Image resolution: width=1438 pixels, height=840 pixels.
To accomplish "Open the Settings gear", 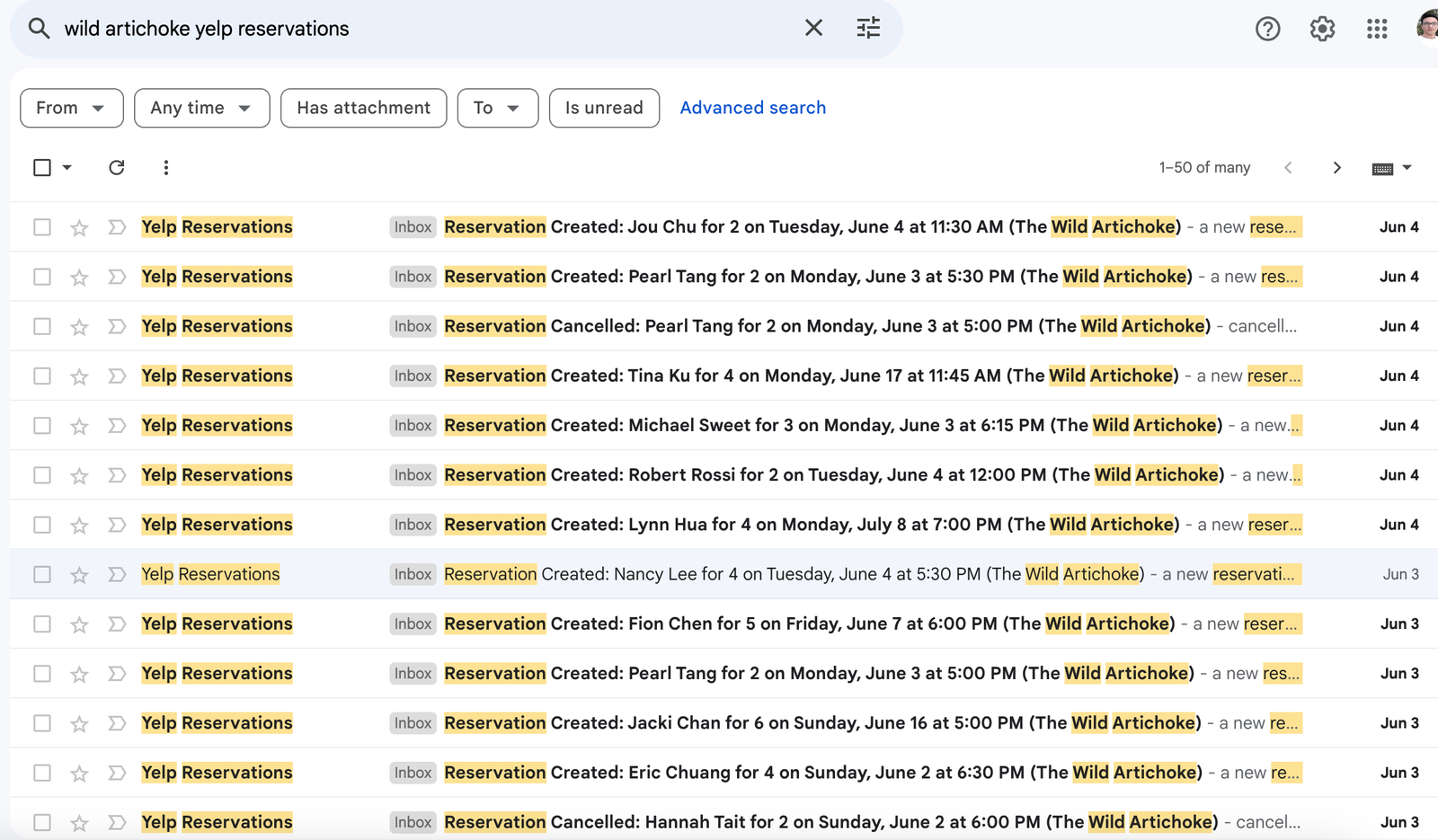I will 1322,29.
